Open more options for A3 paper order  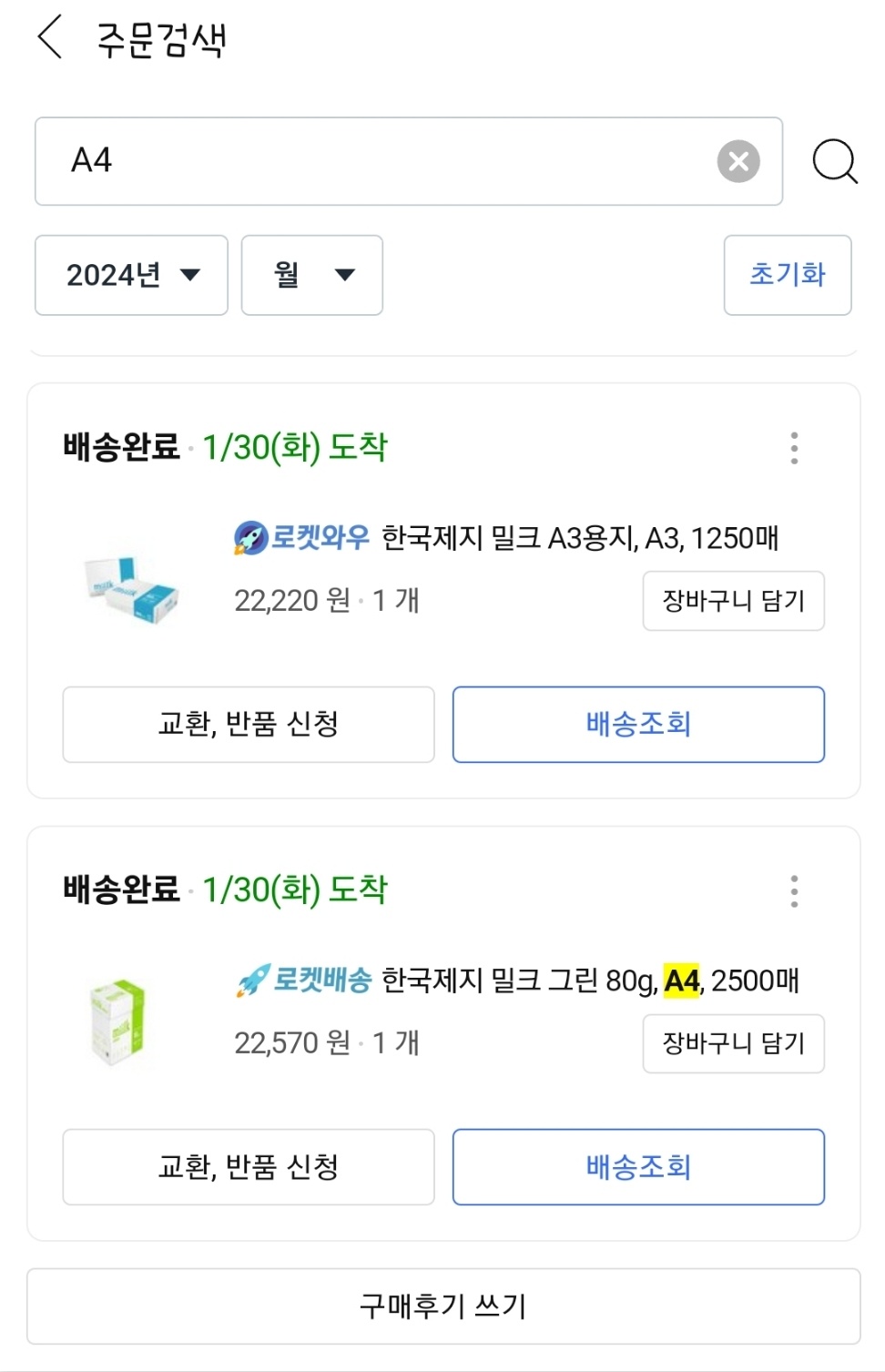[x=794, y=448]
